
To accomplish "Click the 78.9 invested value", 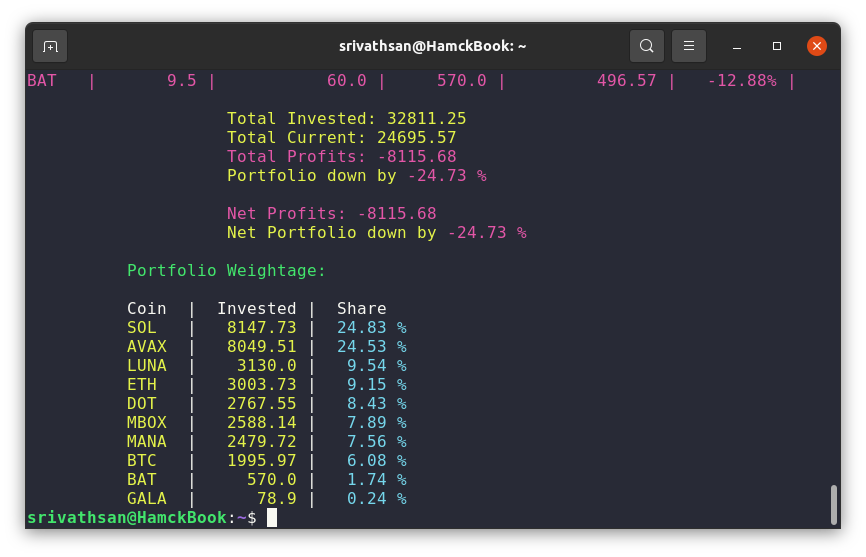I will point(276,498).
